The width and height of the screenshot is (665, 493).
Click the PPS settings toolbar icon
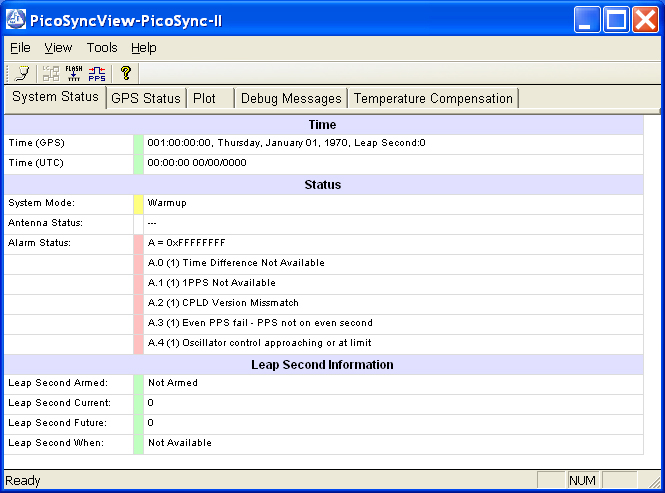(x=97, y=73)
